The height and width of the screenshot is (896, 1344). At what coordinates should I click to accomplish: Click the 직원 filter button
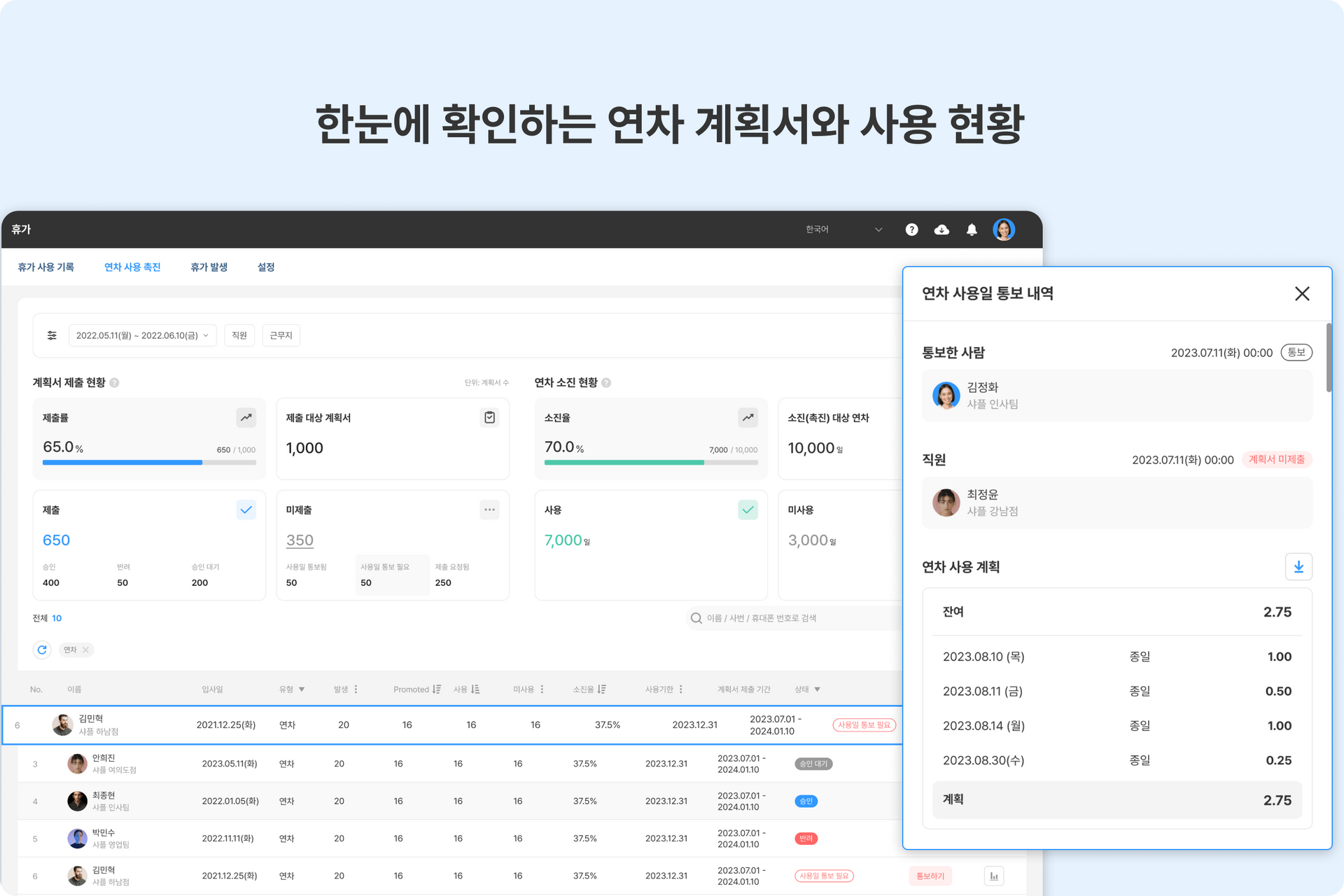point(239,335)
